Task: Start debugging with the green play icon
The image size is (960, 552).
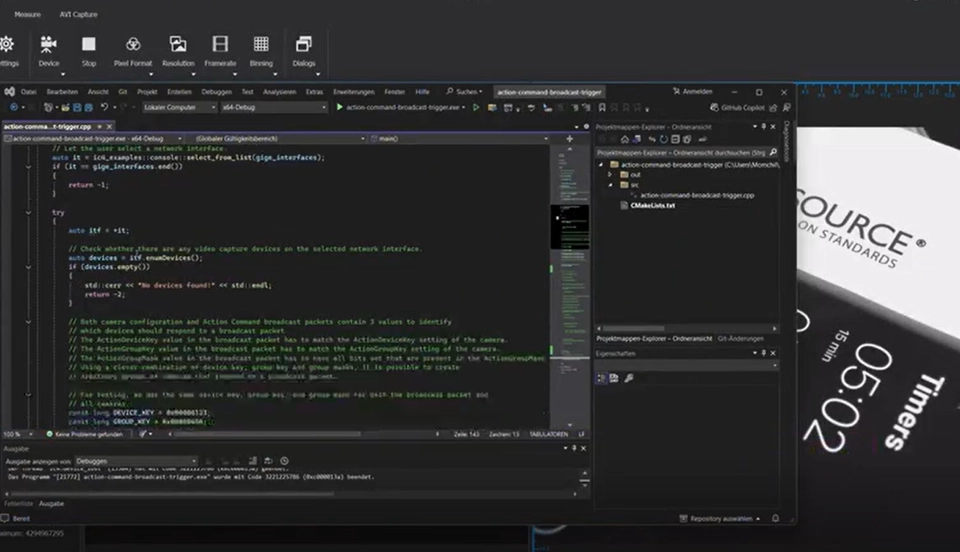Action: click(x=340, y=107)
